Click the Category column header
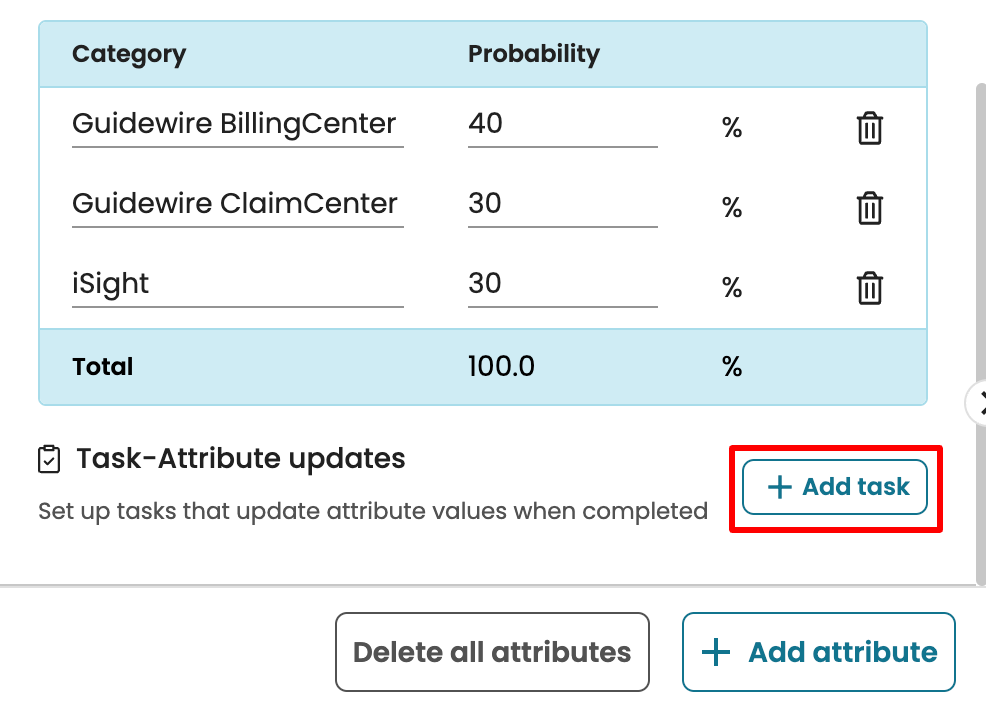Screen dimensions: 986x704 129,54
